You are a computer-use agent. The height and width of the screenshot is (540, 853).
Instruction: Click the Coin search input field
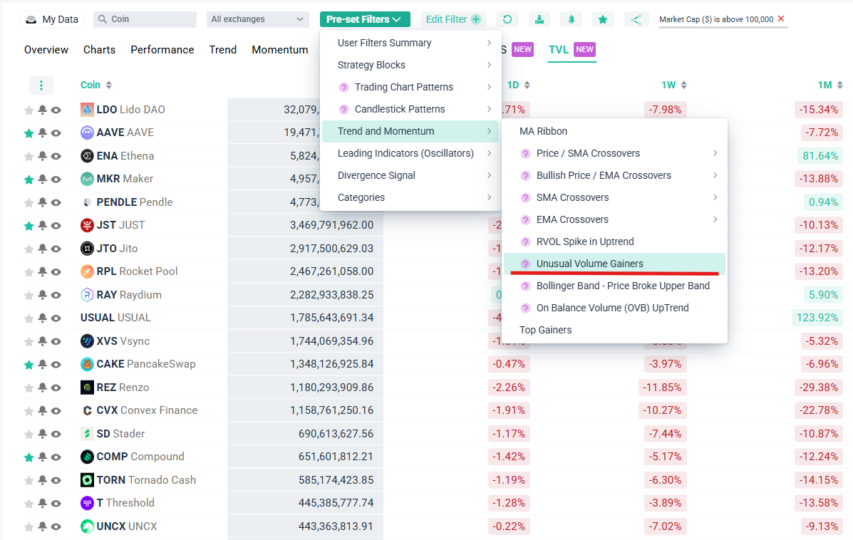tap(150, 19)
